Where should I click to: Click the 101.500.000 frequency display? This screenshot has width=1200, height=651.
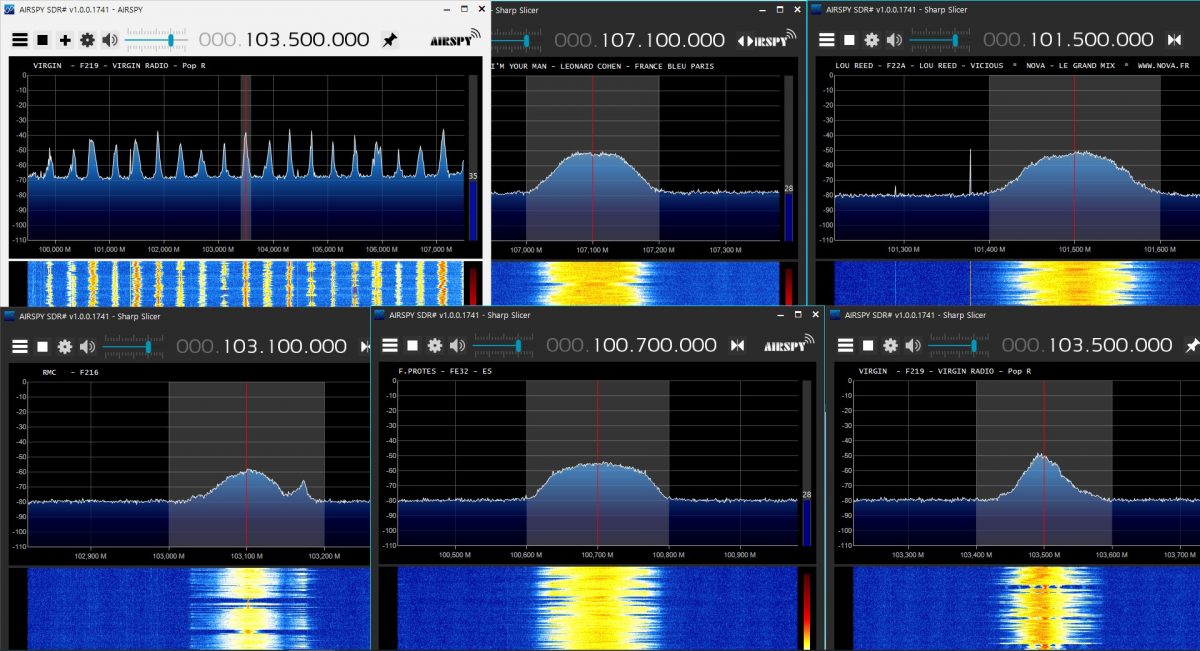click(x=1068, y=40)
